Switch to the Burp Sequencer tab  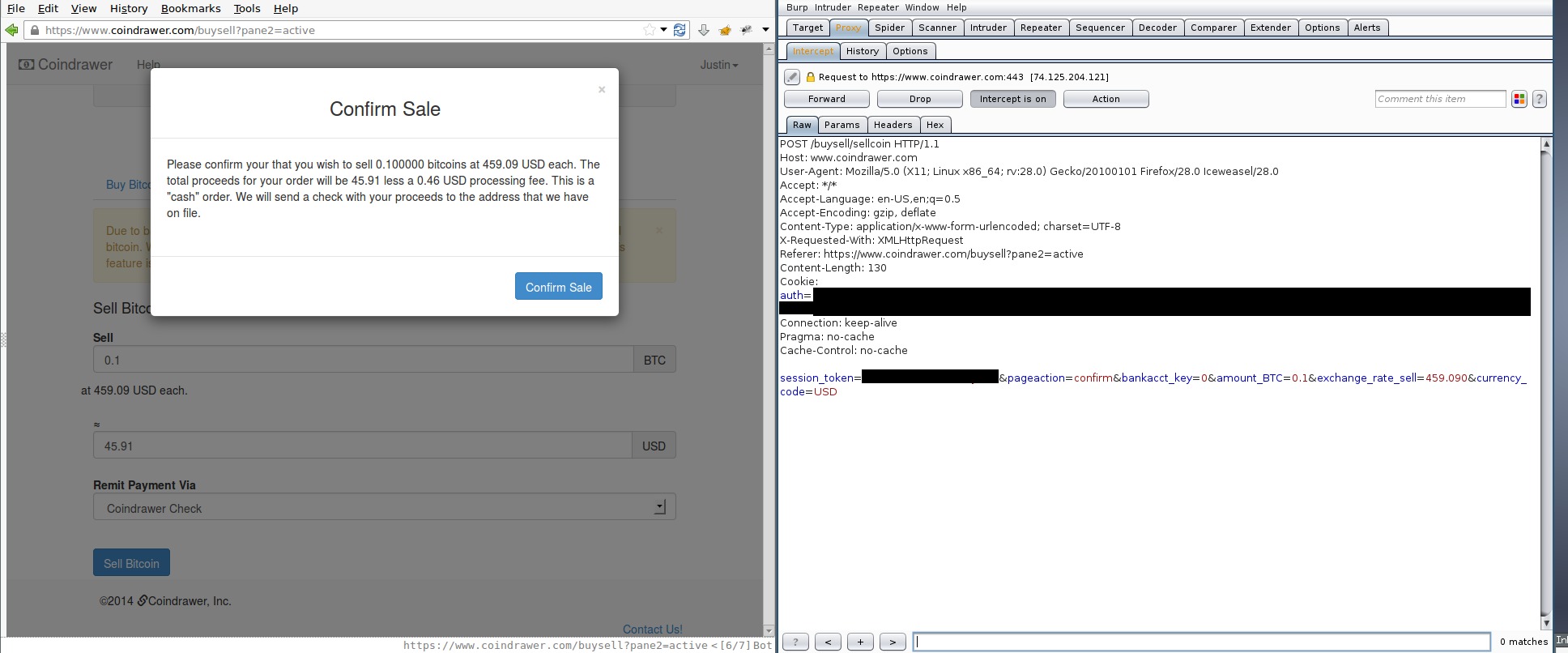point(1100,28)
